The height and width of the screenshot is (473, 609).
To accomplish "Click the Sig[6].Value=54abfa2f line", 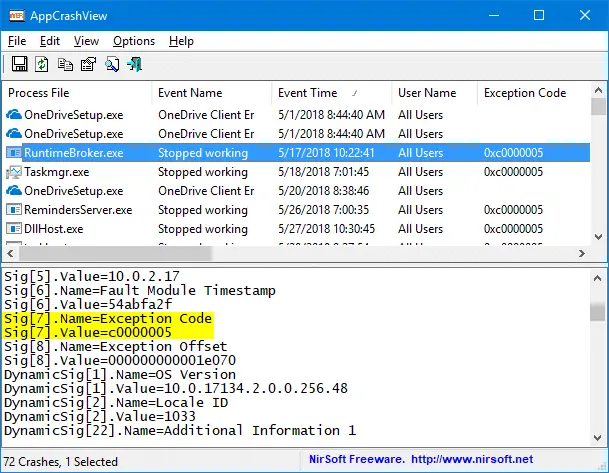I will (x=88, y=304).
